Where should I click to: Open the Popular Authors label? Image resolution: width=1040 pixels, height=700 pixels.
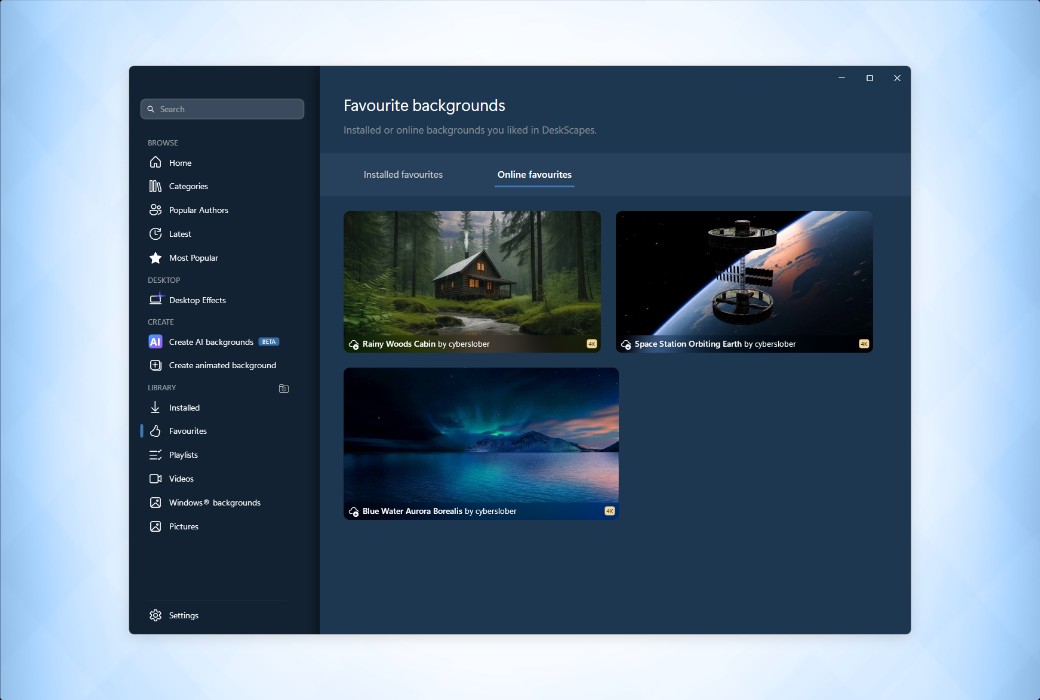click(x=198, y=210)
